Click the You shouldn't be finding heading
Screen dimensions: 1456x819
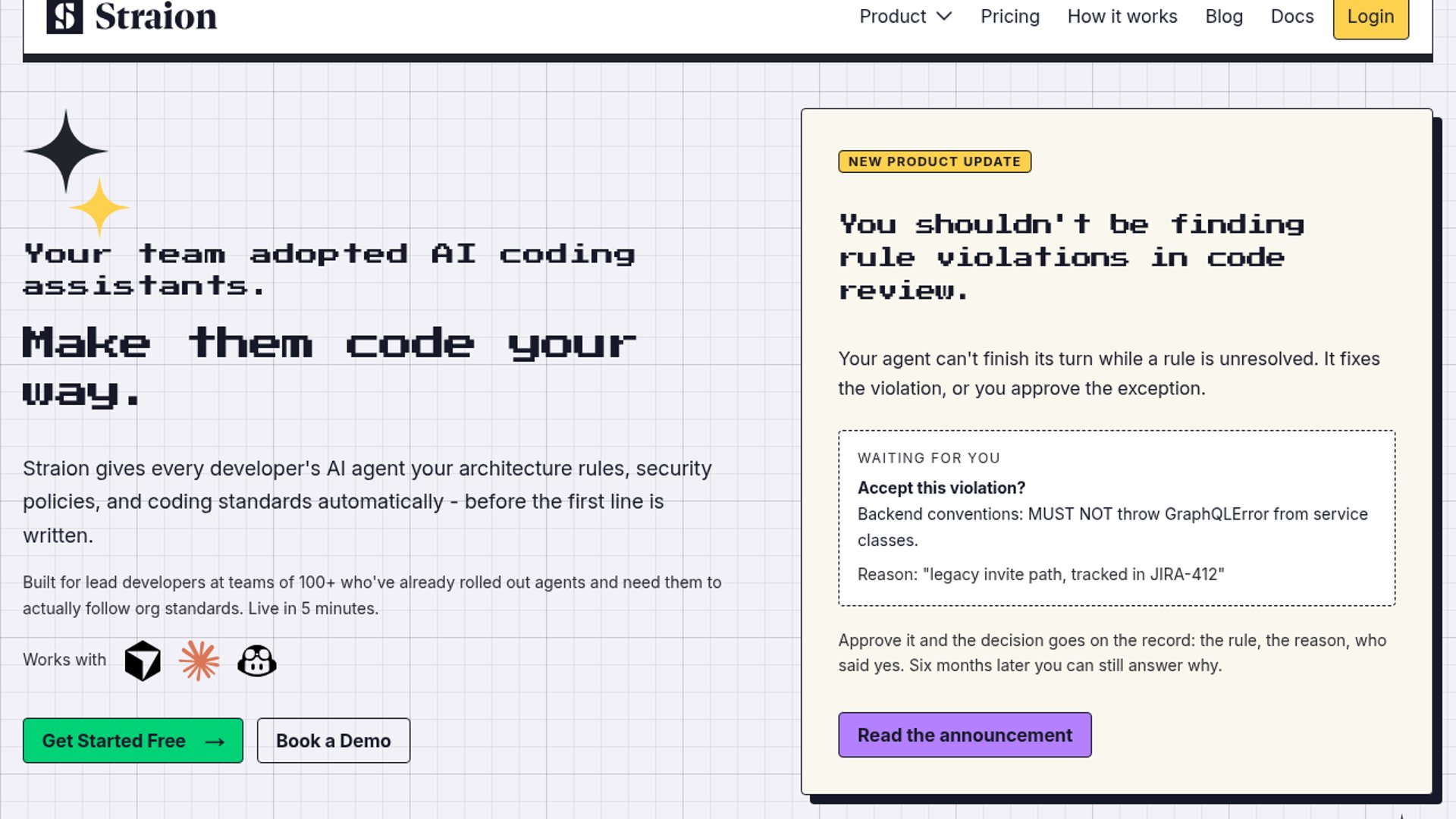(x=1072, y=257)
